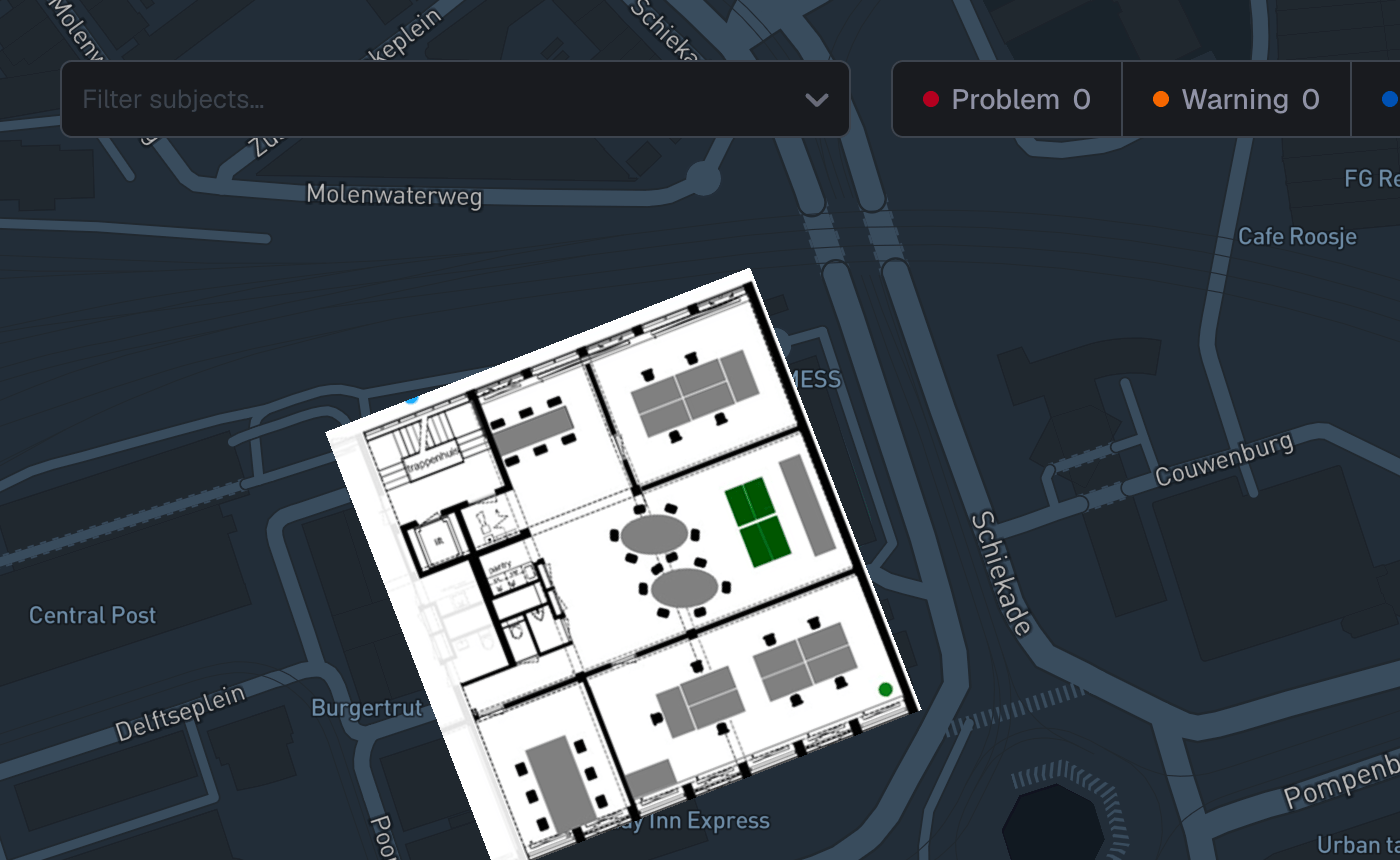This screenshot has height=860, width=1400.
Task: Click the Cafe Roosje map label
Action: pyautogui.click(x=1297, y=236)
